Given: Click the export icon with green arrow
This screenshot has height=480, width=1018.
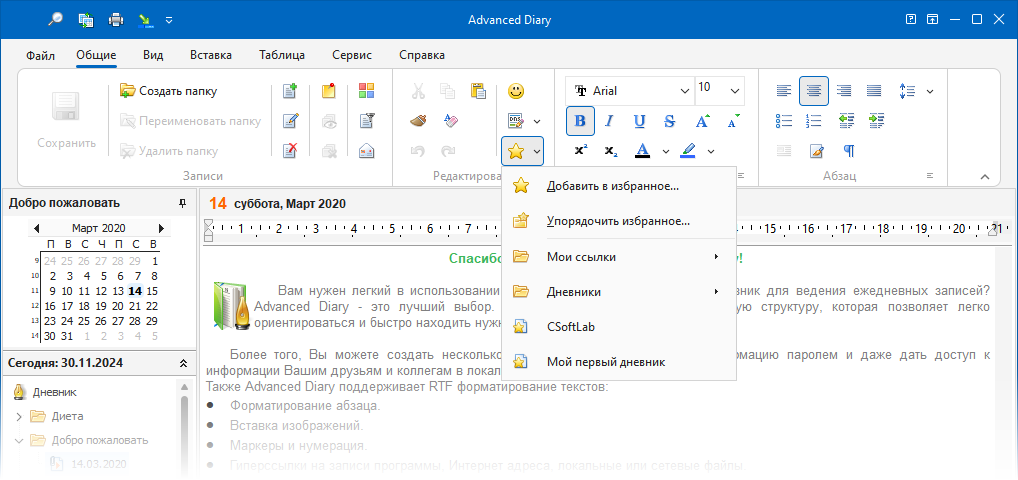Looking at the screenshot, I should coord(145,20).
